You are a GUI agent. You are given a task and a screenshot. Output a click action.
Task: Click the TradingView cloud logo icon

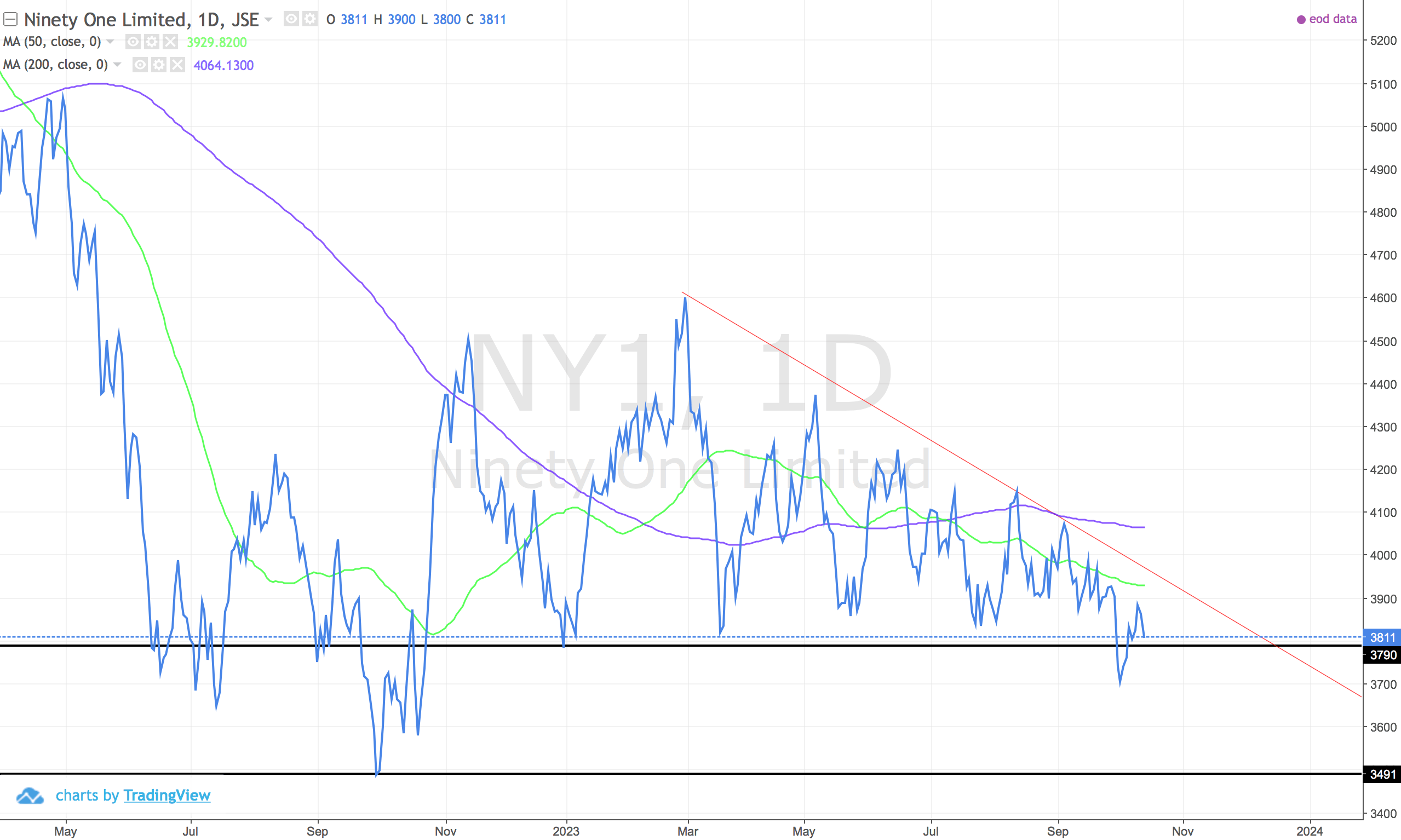pos(30,795)
